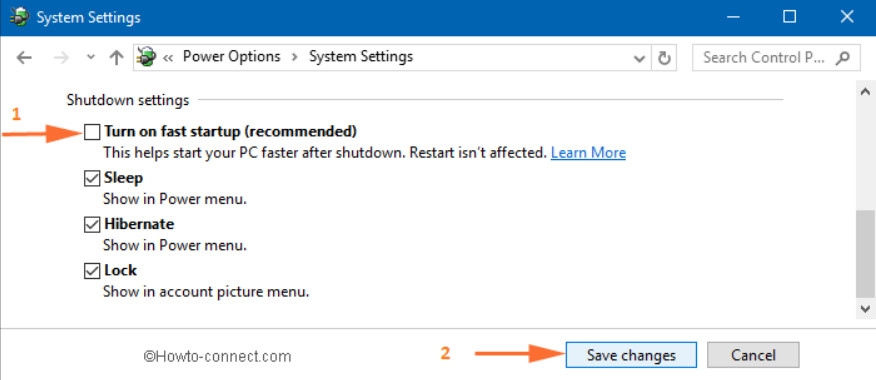Screen dimensions: 876x380
Task: Click the System Settings title bar icon
Action: click(x=20, y=17)
